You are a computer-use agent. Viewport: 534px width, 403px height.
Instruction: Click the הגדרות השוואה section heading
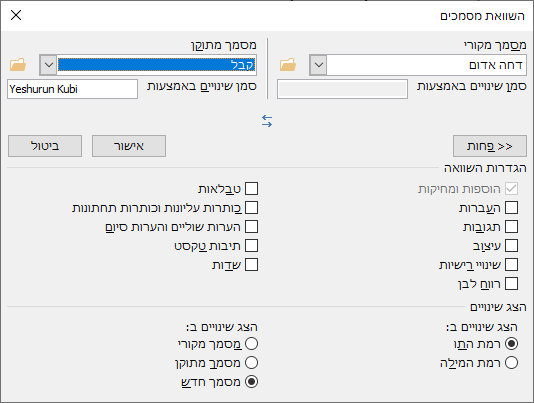[485, 168]
